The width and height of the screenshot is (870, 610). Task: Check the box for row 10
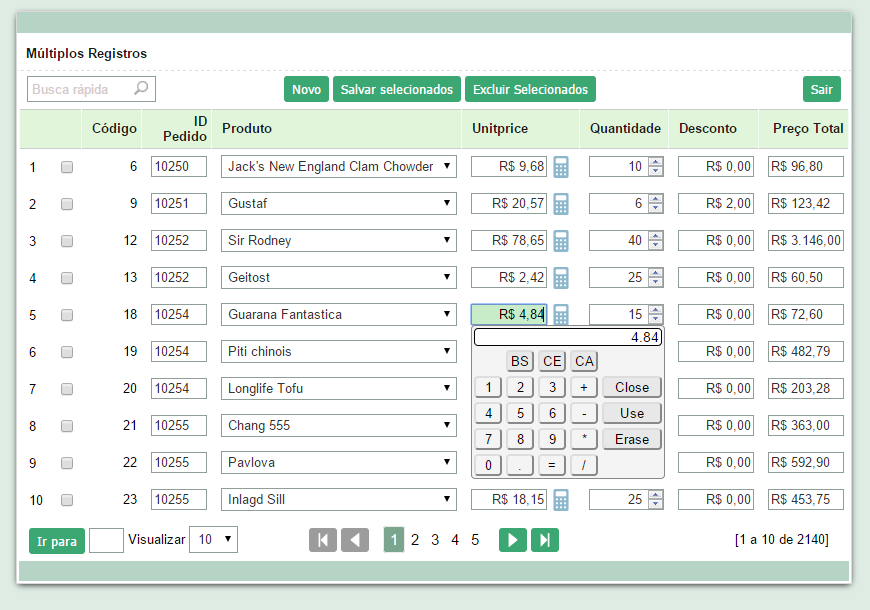[67, 500]
